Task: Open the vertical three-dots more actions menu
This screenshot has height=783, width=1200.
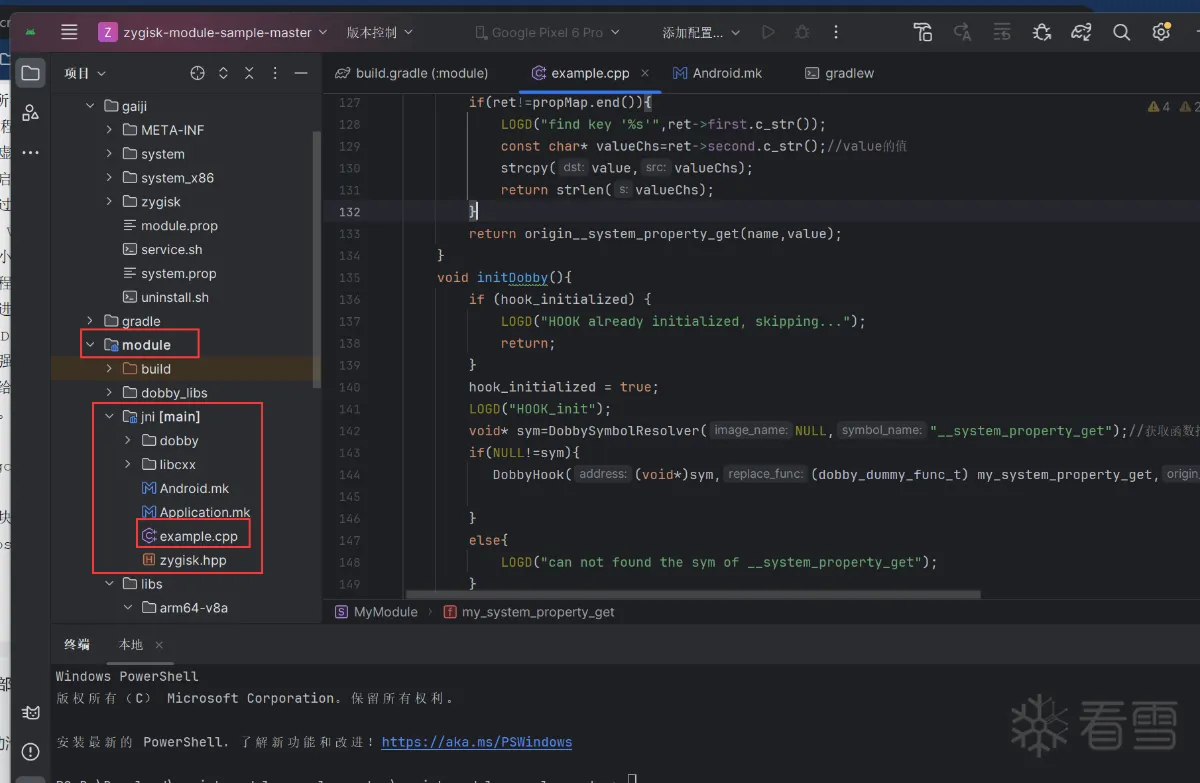Action: point(837,32)
